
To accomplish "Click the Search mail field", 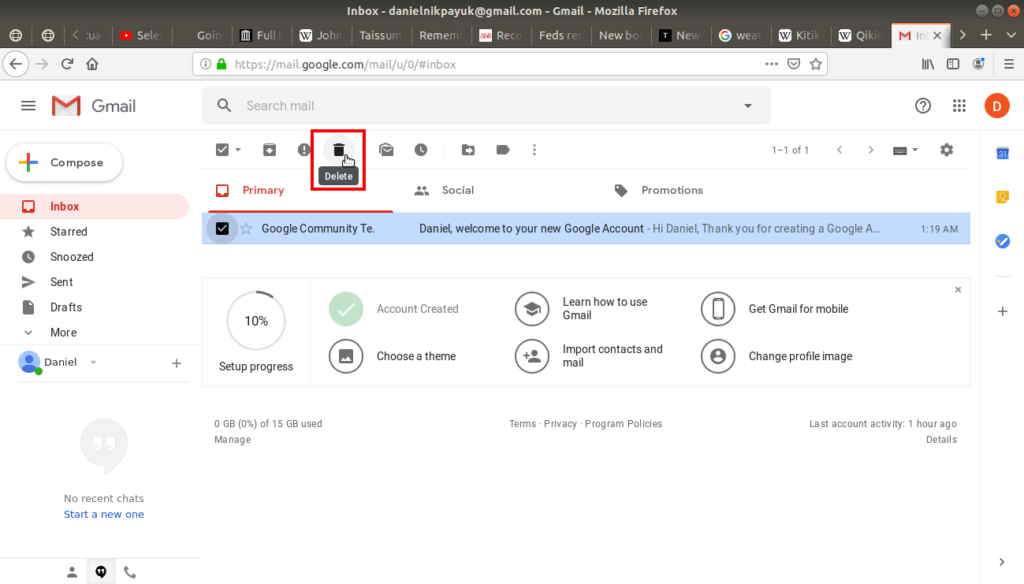I will click(x=486, y=106).
